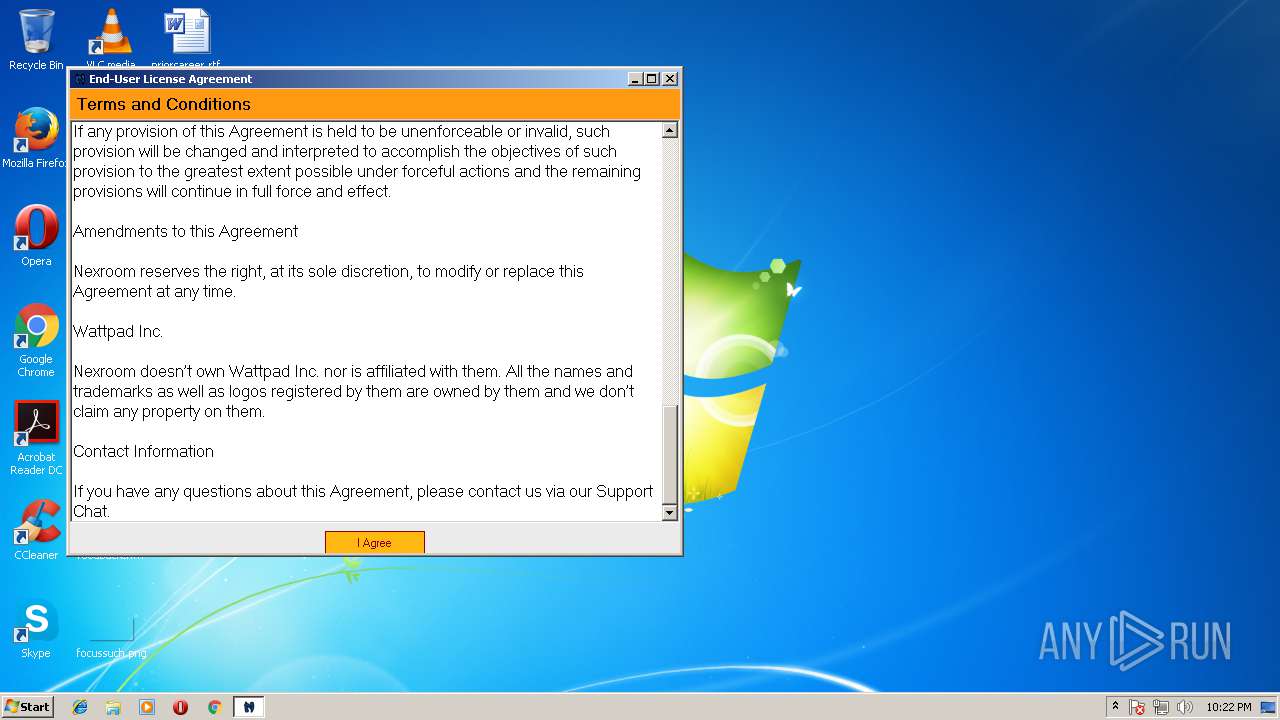Select the Skype desktop icon
This screenshot has height=720, width=1280.
[x=36, y=628]
